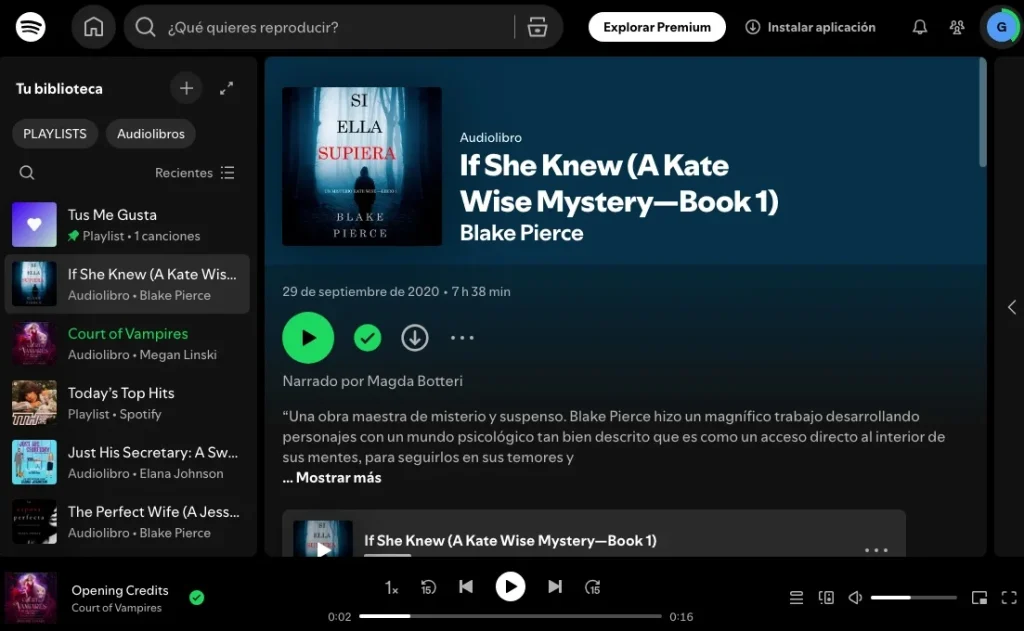Search within Tu biblioteca
1024x631 pixels.
click(27, 172)
